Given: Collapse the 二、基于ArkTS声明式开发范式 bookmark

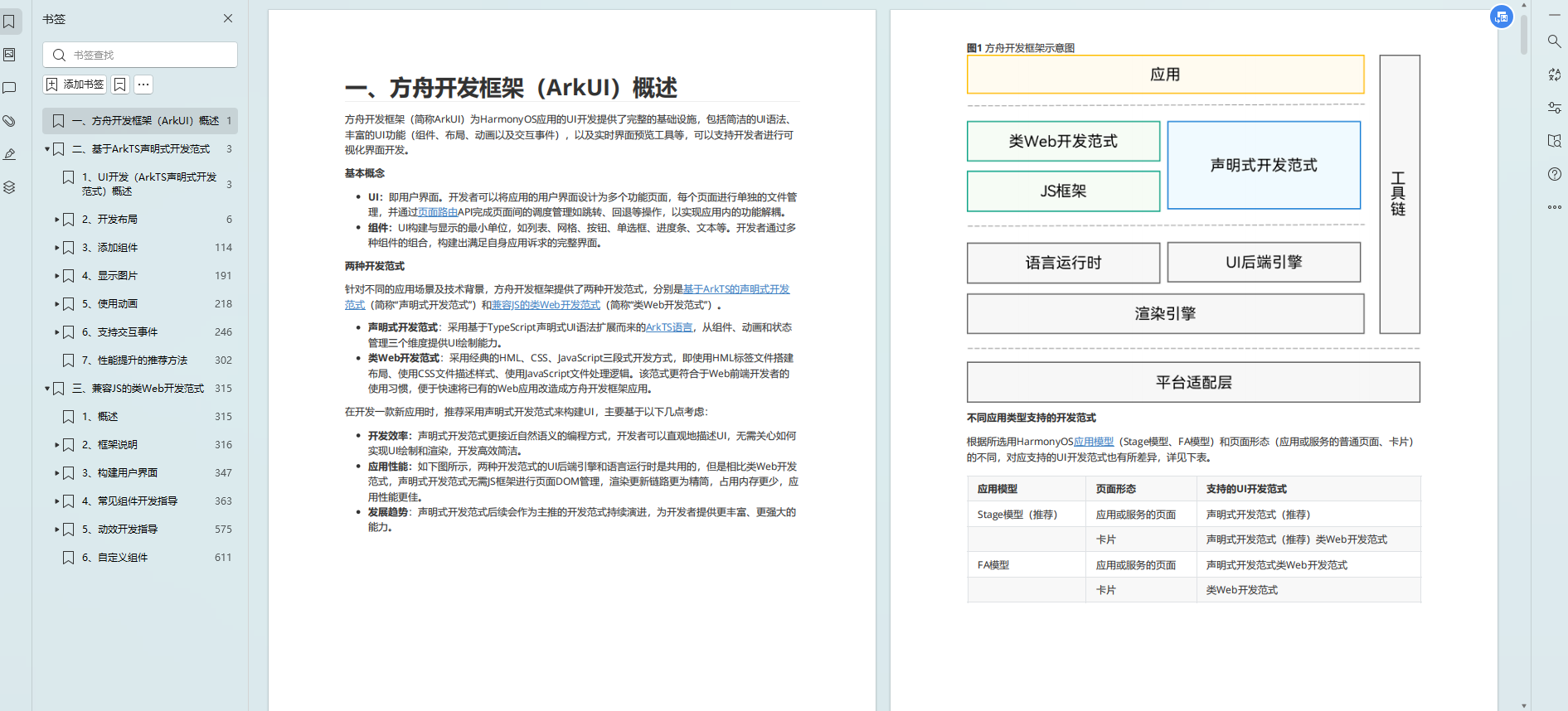Looking at the screenshot, I should click(x=47, y=149).
